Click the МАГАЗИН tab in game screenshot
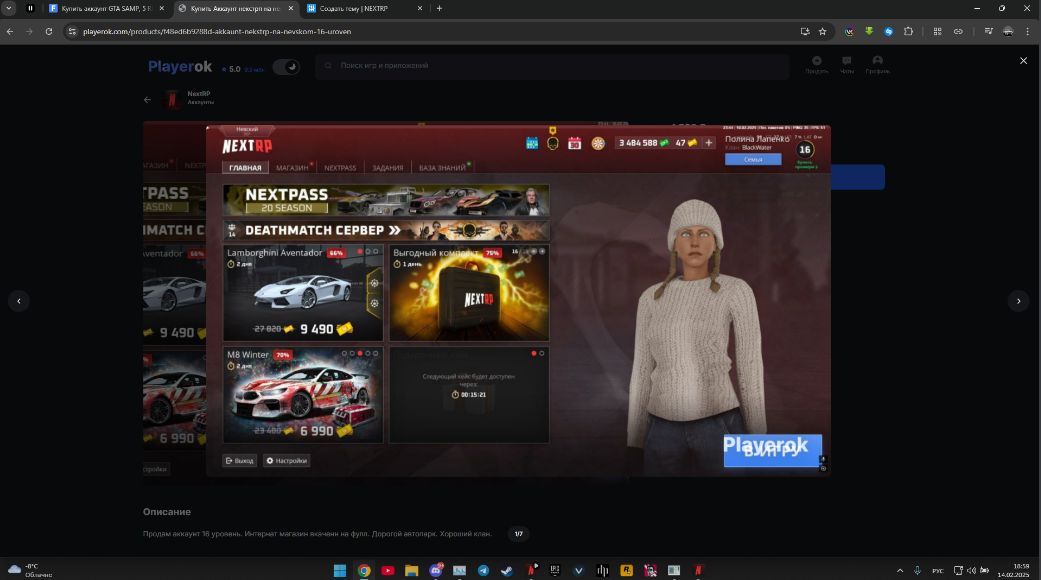 click(x=292, y=168)
